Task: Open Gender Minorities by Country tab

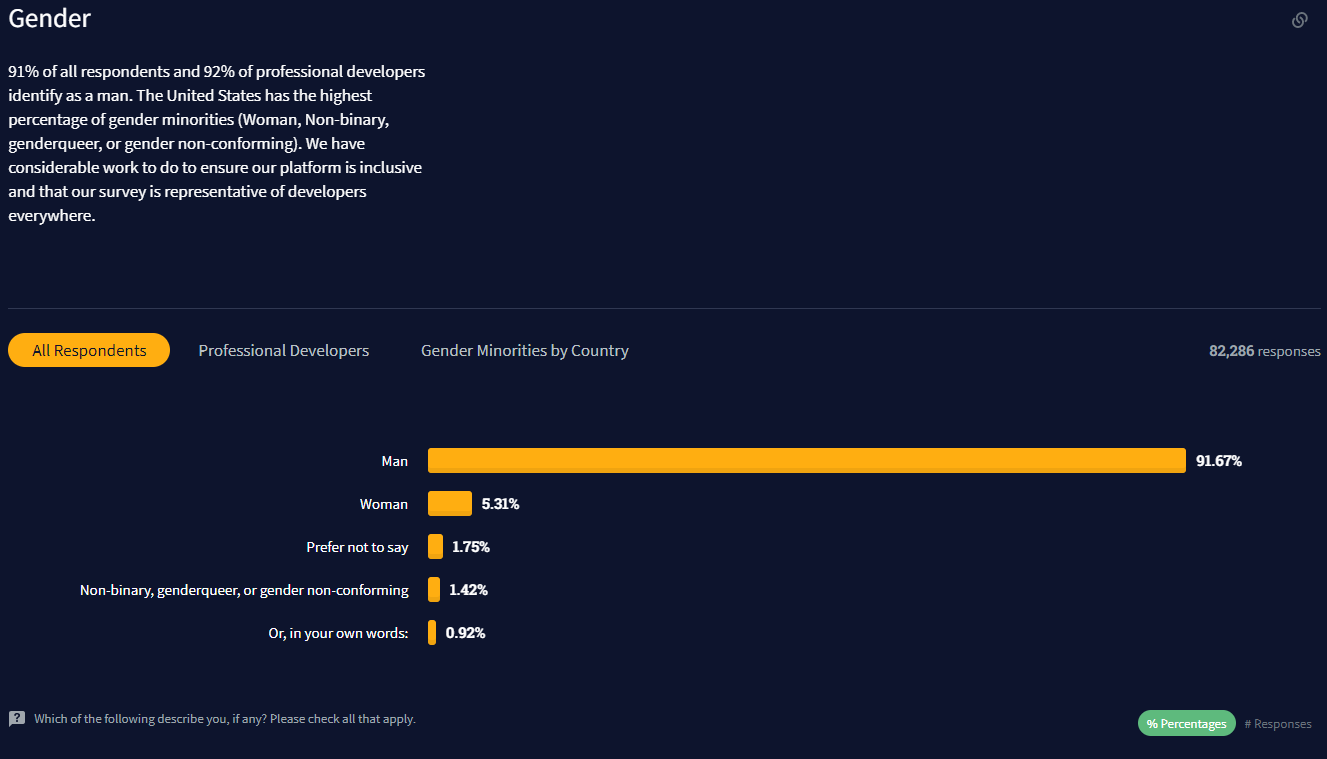Action: (x=525, y=350)
